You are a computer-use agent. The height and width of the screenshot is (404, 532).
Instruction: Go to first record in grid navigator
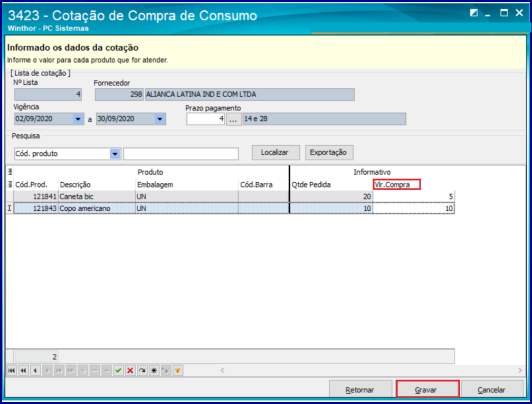coord(11,370)
